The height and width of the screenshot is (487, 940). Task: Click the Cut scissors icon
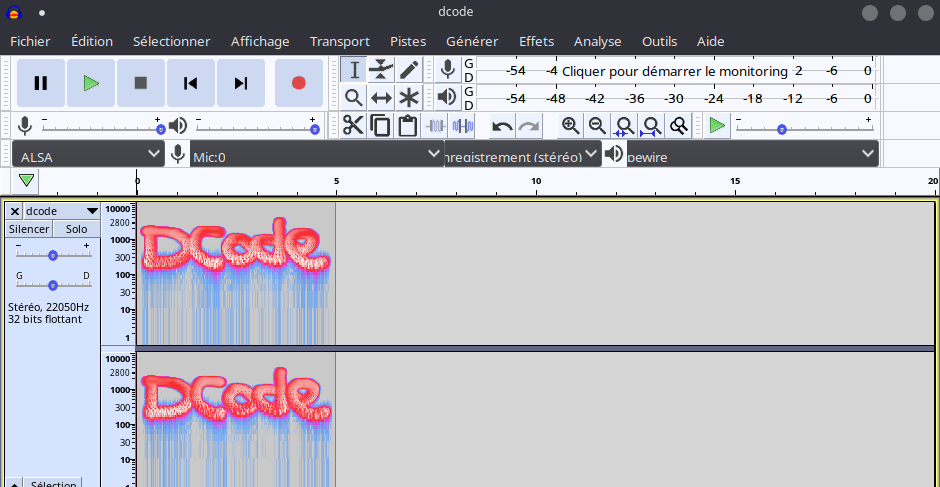coord(353,125)
